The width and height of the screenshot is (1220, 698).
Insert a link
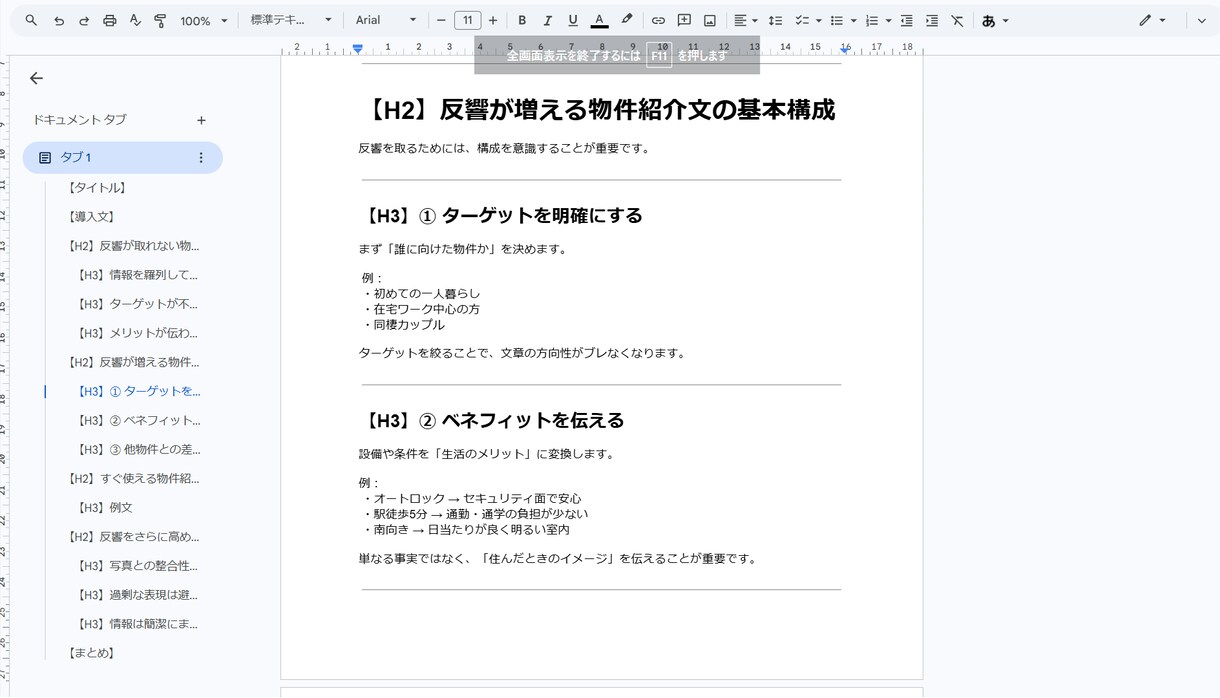point(658,20)
